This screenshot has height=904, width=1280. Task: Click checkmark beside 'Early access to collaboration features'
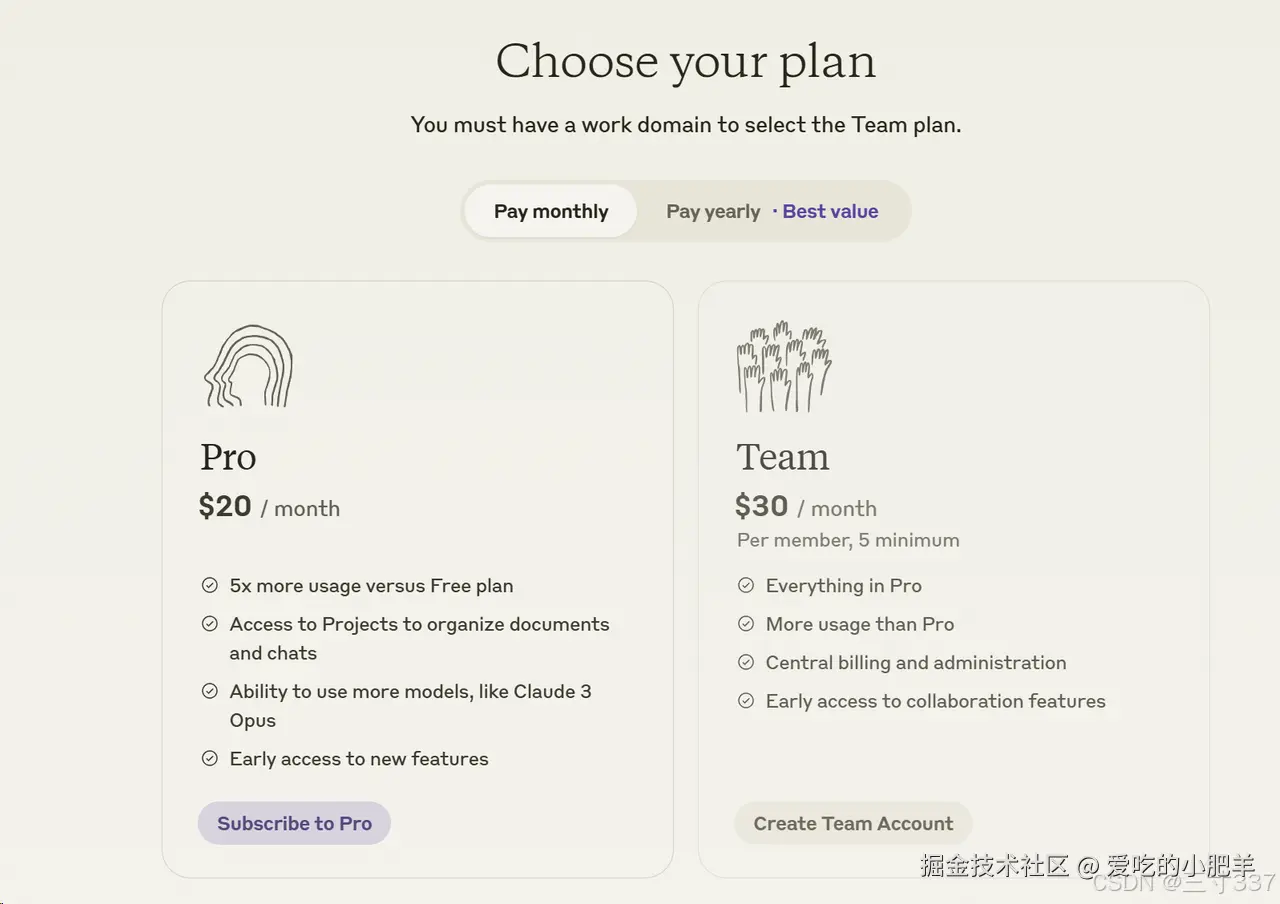click(746, 701)
